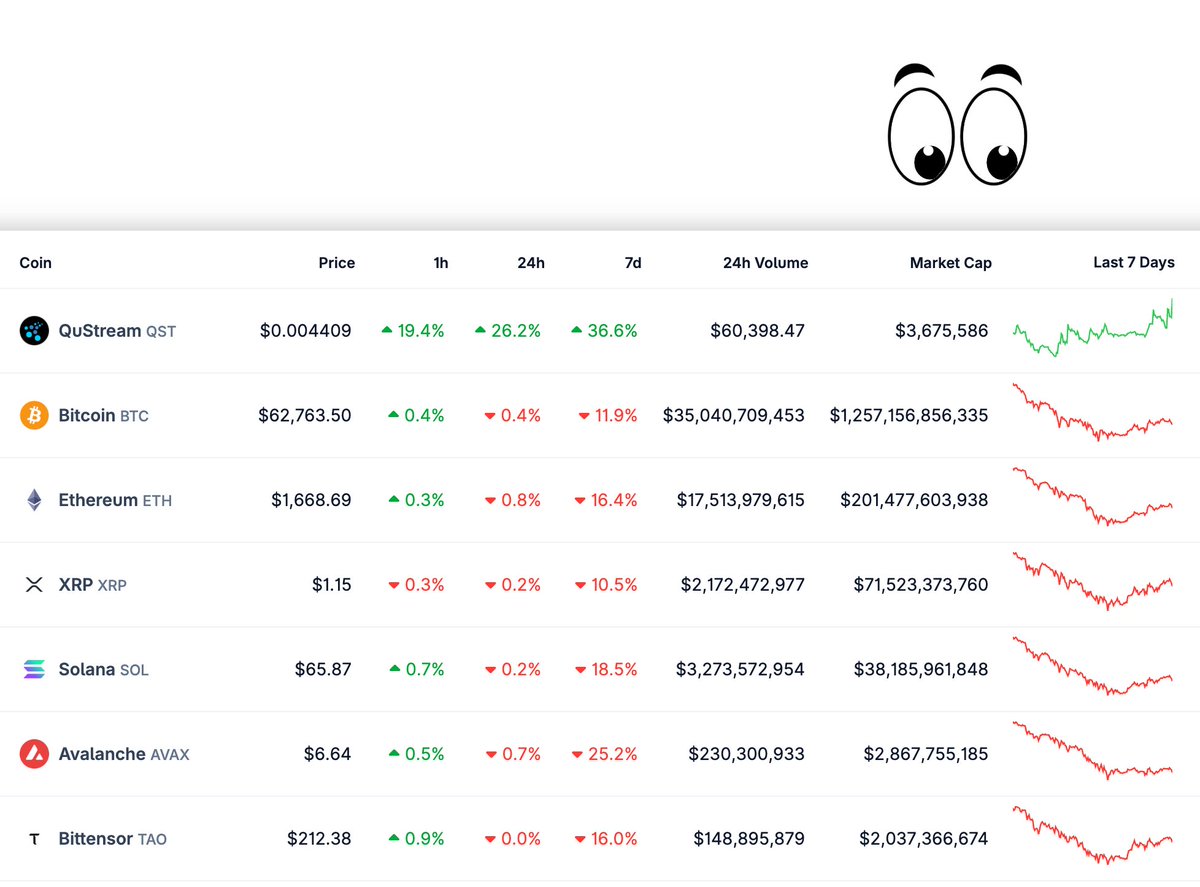Image resolution: width=1200 pixels, height=887 pixels.
Task: Click Ethereum's 16.4% seven-day drop
Action: [x=606, y=500]
